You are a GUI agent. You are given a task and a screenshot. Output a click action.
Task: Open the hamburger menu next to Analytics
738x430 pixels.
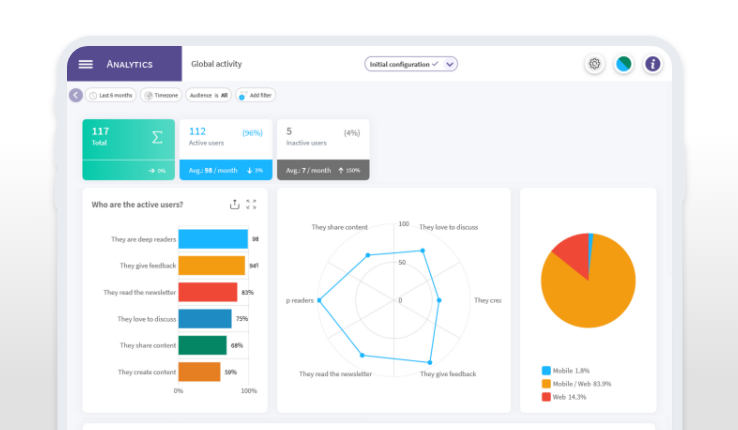click(85, 64)
